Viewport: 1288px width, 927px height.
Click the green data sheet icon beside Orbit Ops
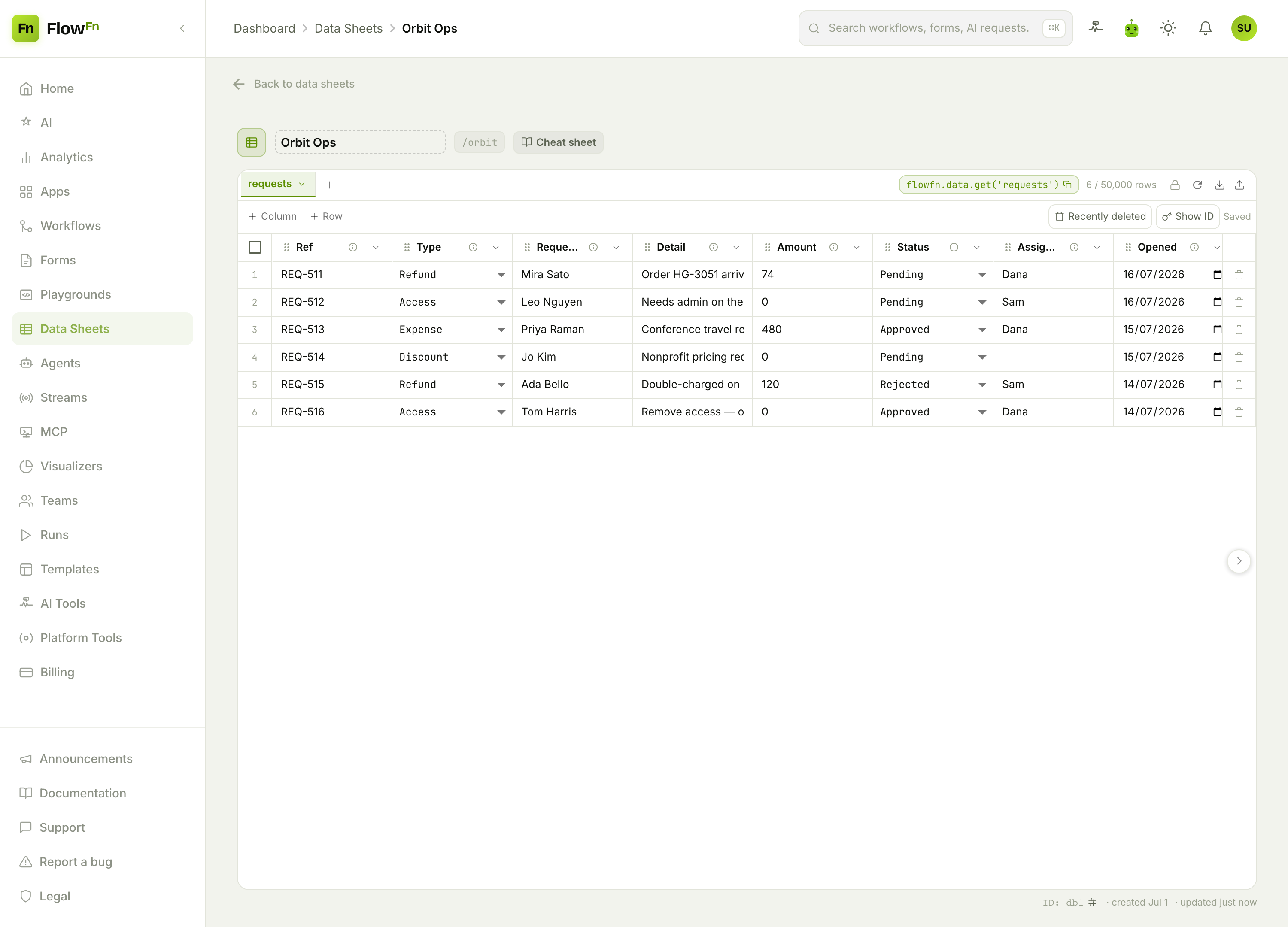pyautogui.click(x=252, y=142)
